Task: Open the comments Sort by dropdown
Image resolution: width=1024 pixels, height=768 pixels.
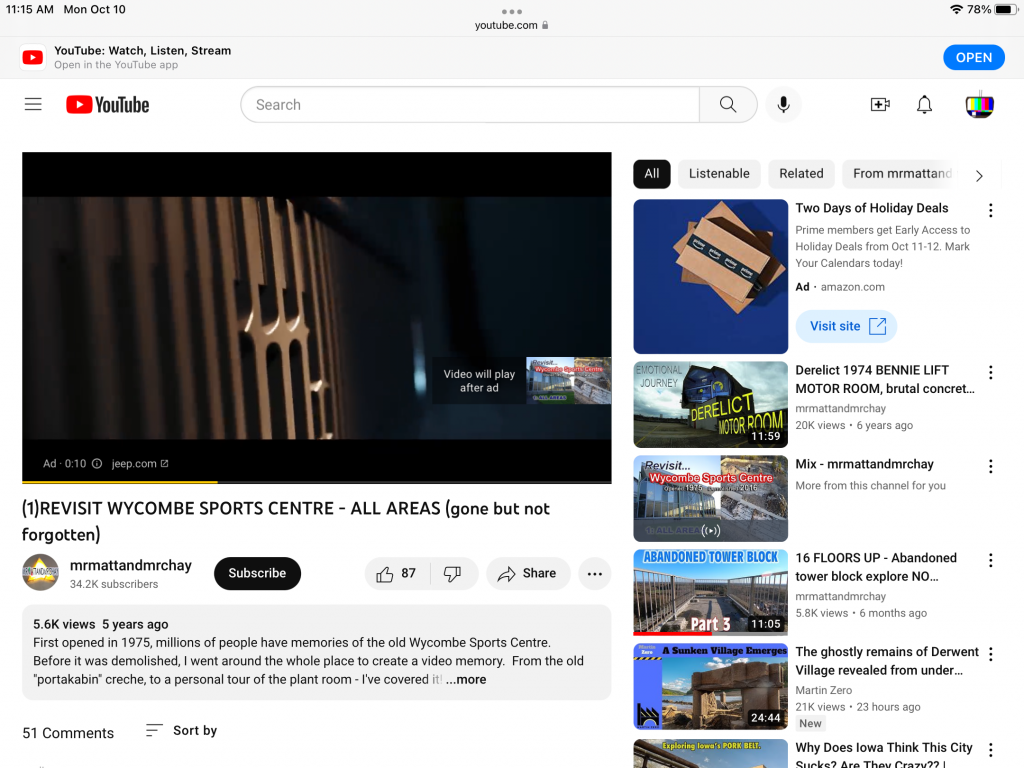Action: [181, 731]
